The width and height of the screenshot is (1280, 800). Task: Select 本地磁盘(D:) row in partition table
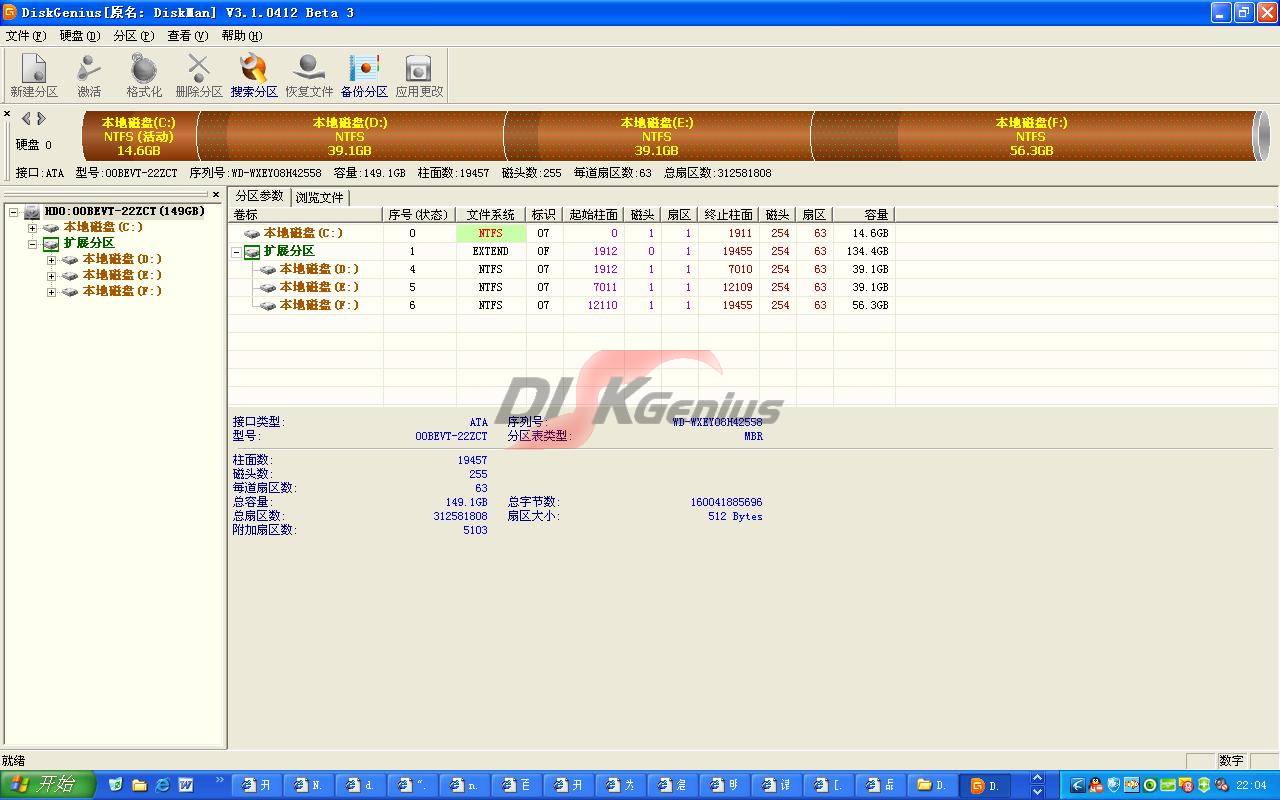561,269
